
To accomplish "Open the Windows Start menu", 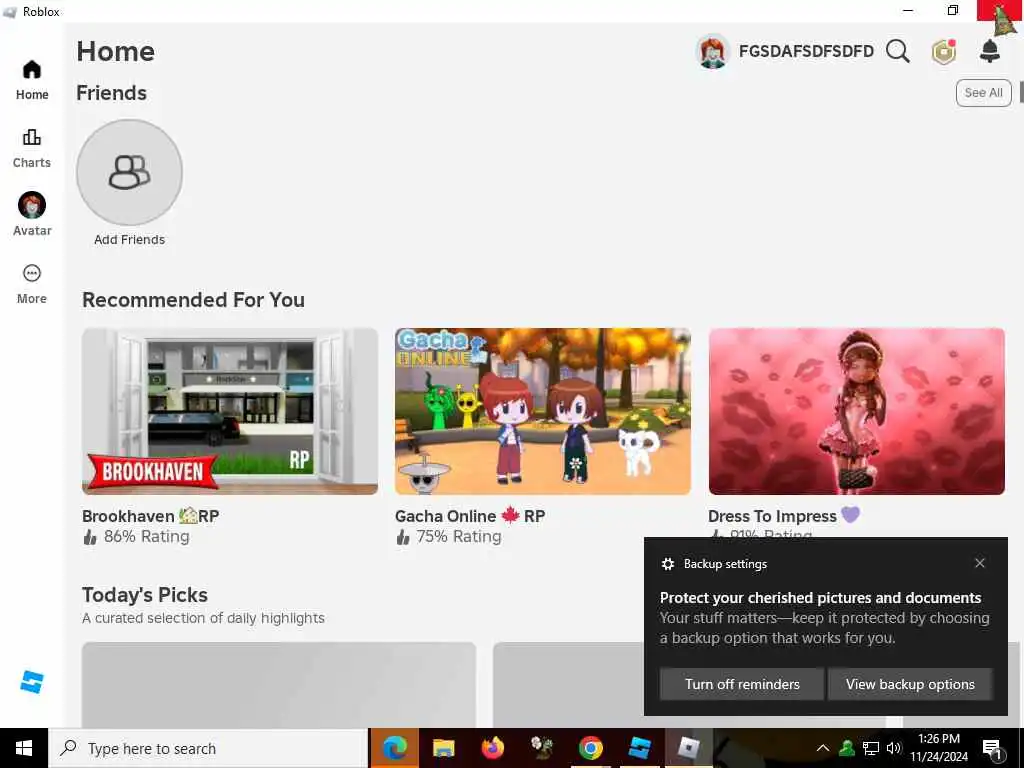I will [x=24, y=748].
